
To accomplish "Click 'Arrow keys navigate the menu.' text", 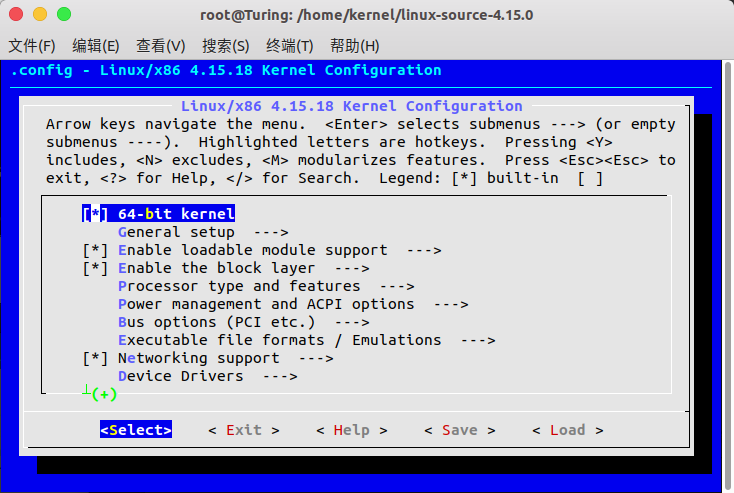I will coord(176,125).
